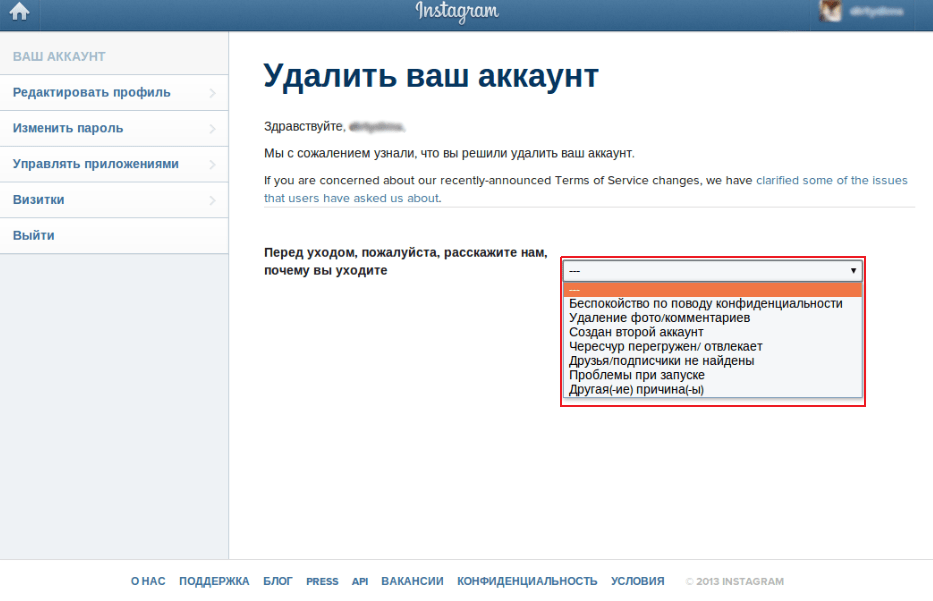Click chevron beside Редактировать профиль
Image resolution: width=933 pixels, height=601 pixels.
[212, 93]
